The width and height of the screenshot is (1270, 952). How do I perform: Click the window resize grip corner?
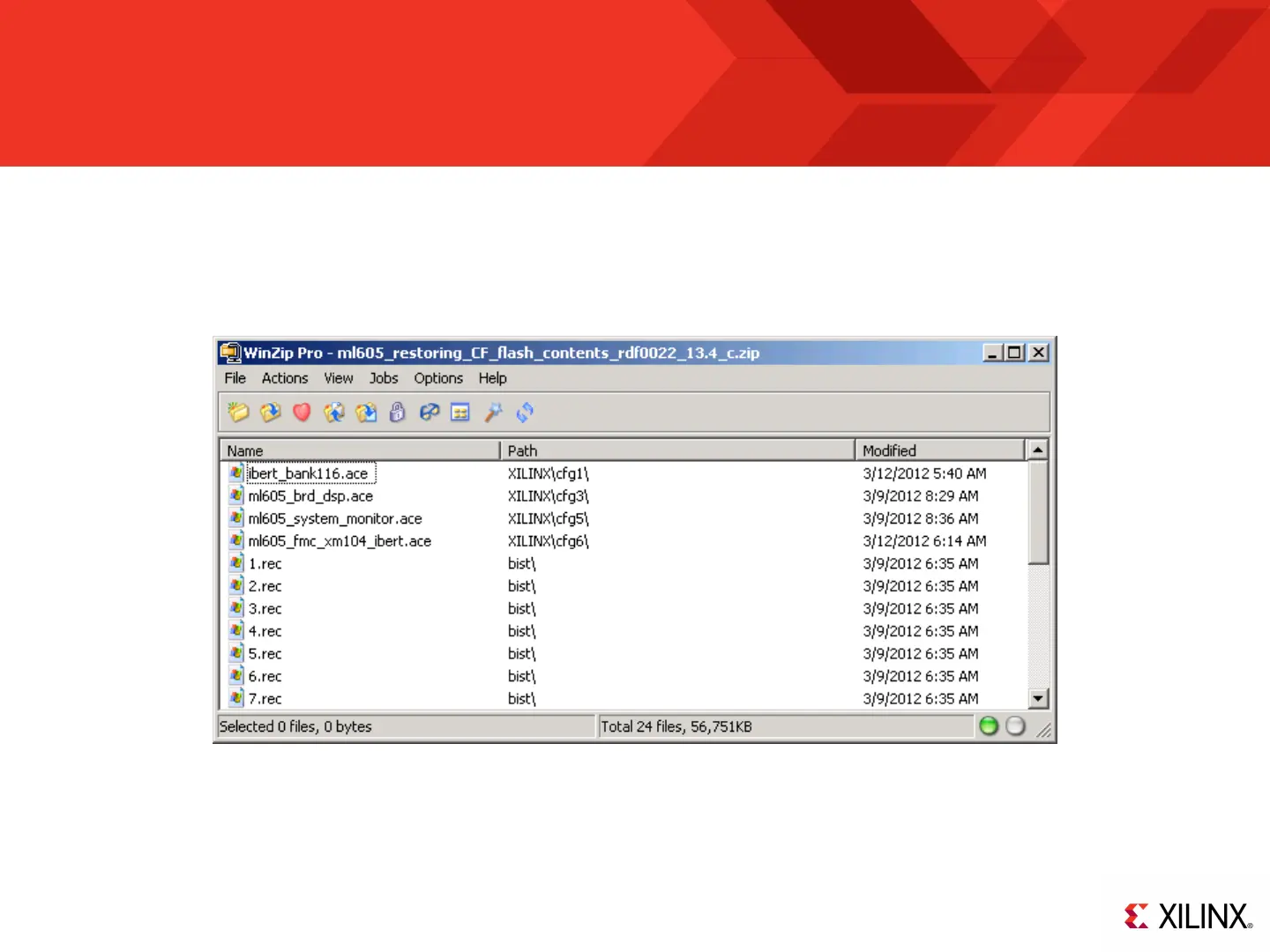(1044, 730)
